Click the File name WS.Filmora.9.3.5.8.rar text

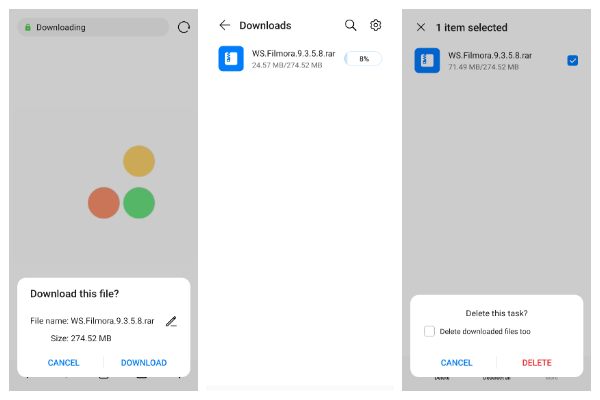coord(92,321)
